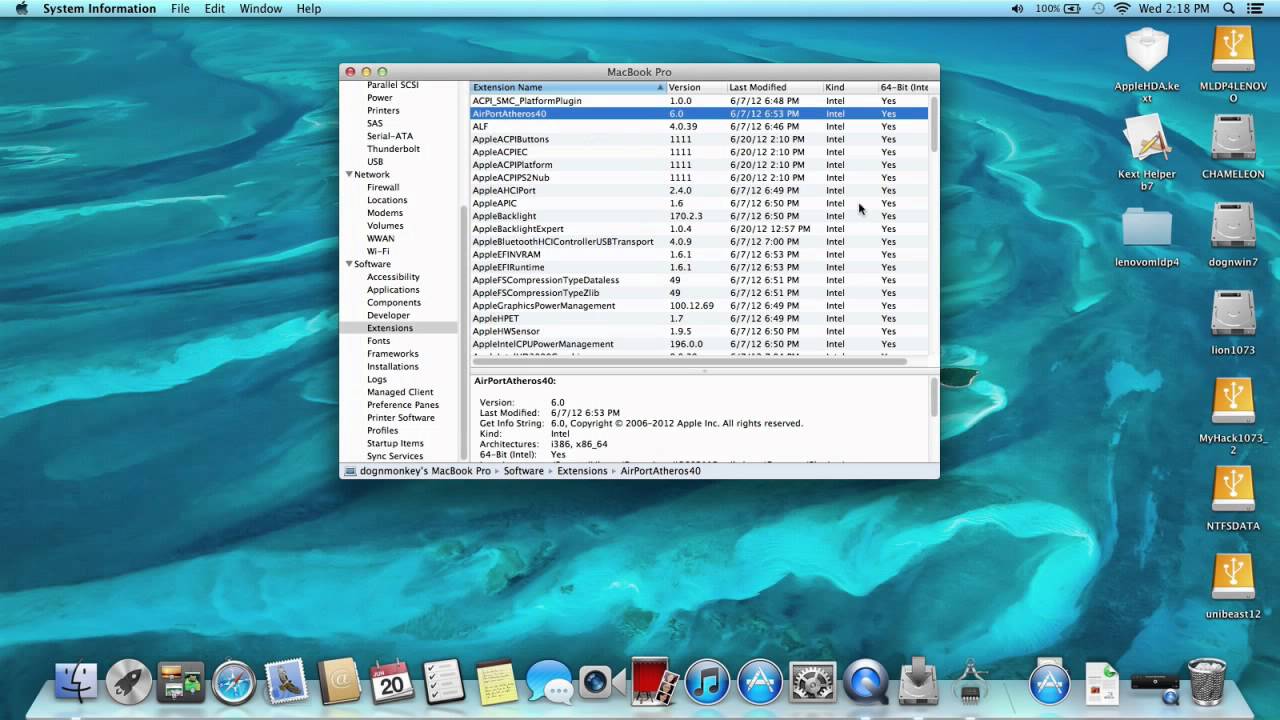The image size is (1280, 720).
Task: Select Wi-Fi under Network in sidebar
Action: 378,251
